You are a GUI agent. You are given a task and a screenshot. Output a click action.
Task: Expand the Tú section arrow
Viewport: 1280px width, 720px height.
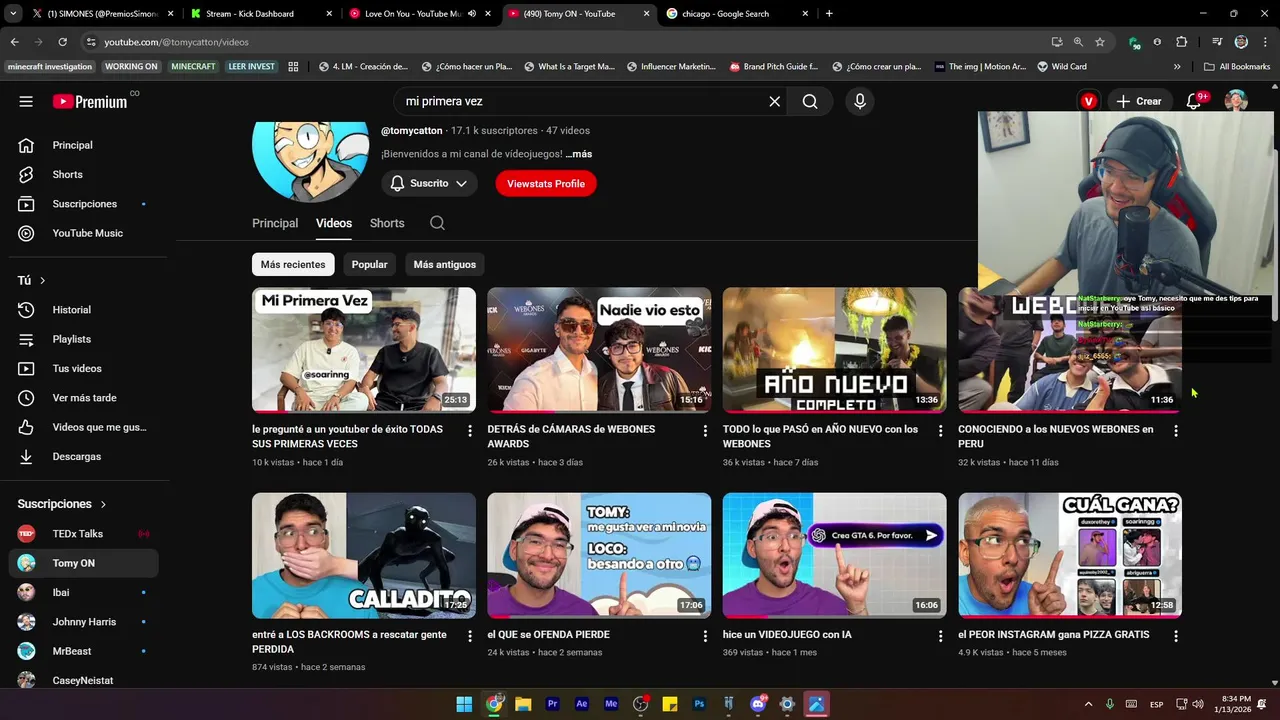pos(42,281)
